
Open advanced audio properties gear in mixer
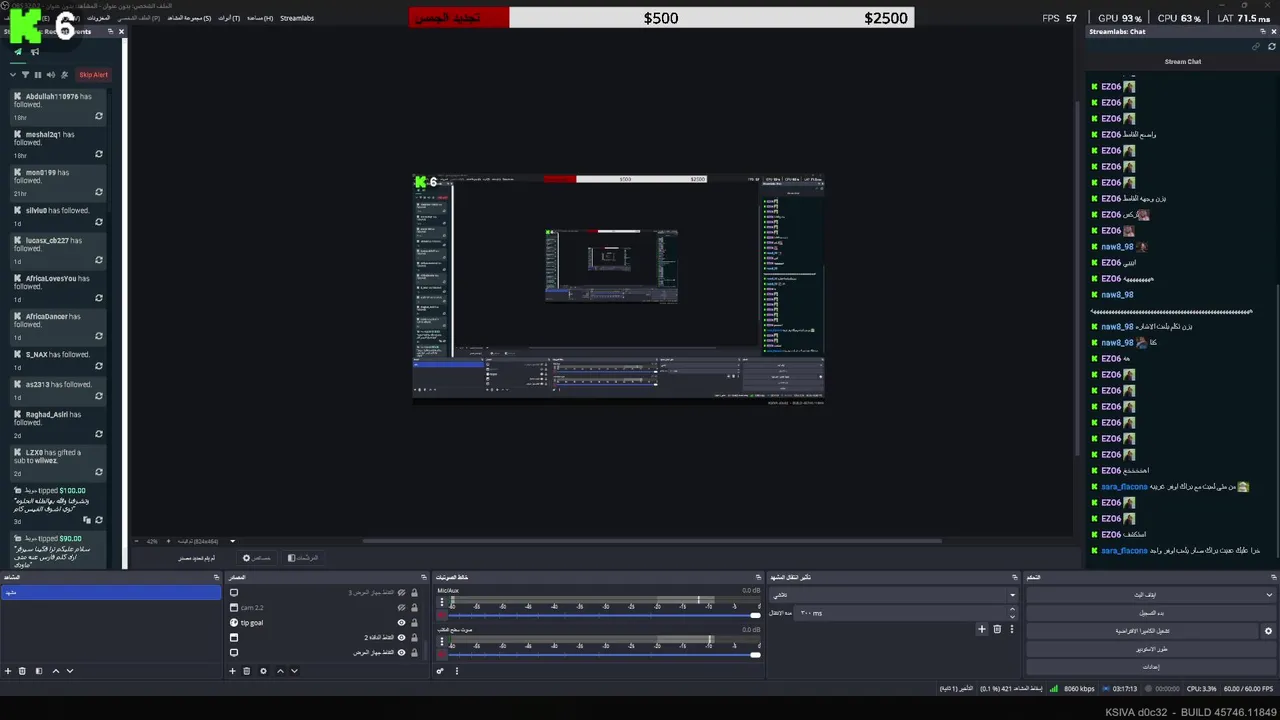click(x=440, y=671)
